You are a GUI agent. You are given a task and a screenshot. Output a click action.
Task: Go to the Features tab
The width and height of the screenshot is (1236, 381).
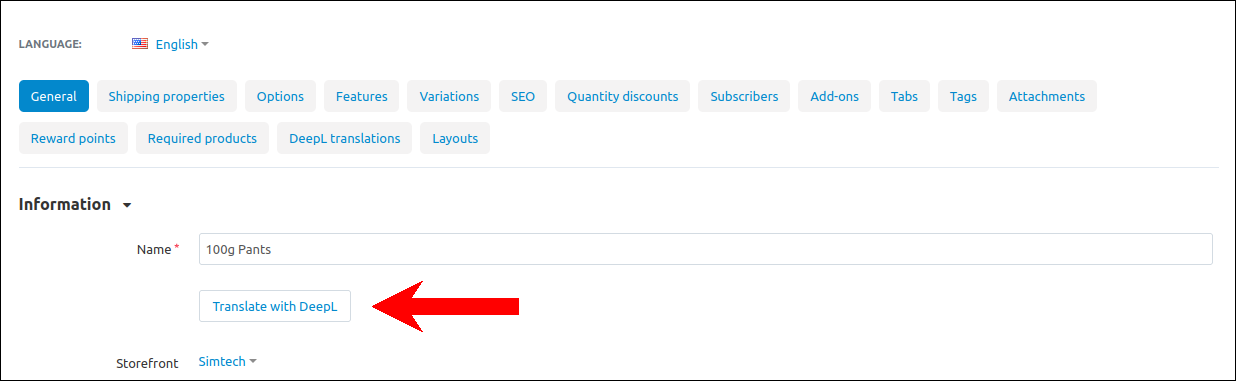coord(362,96)
